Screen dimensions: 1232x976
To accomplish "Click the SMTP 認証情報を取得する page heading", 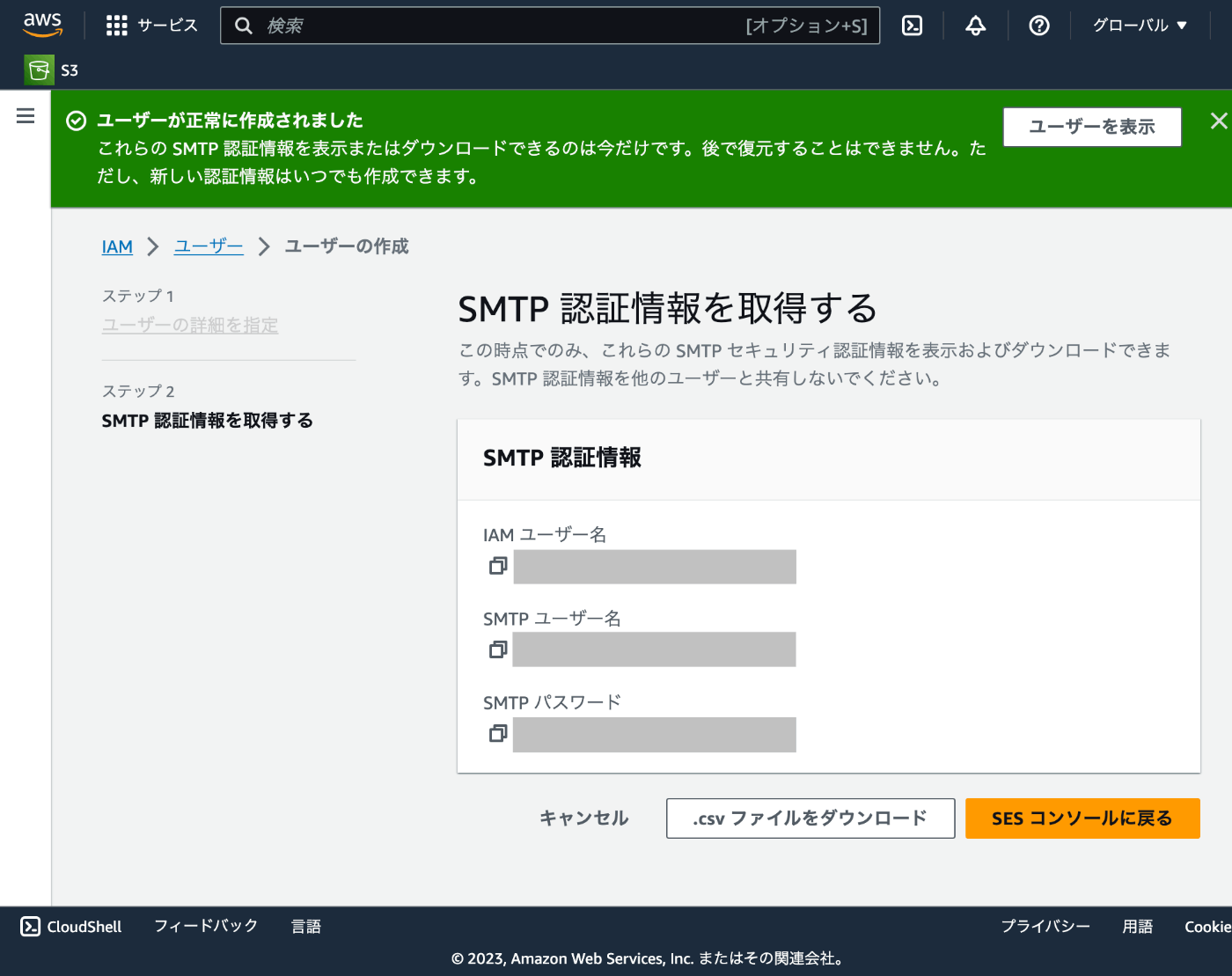I will point(668,309).
